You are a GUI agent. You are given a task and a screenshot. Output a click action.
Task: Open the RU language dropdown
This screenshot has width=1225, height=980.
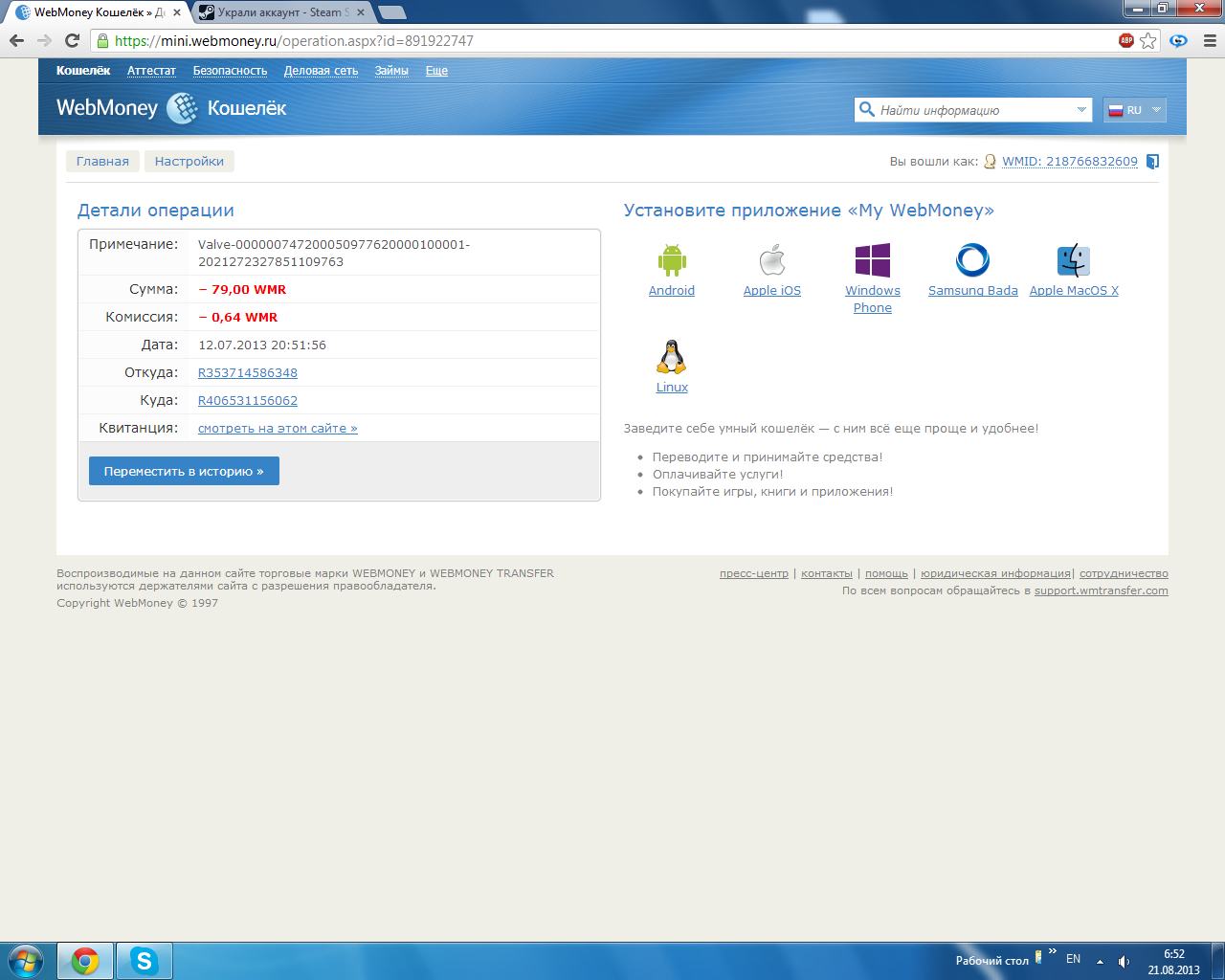pos(1134,110)
